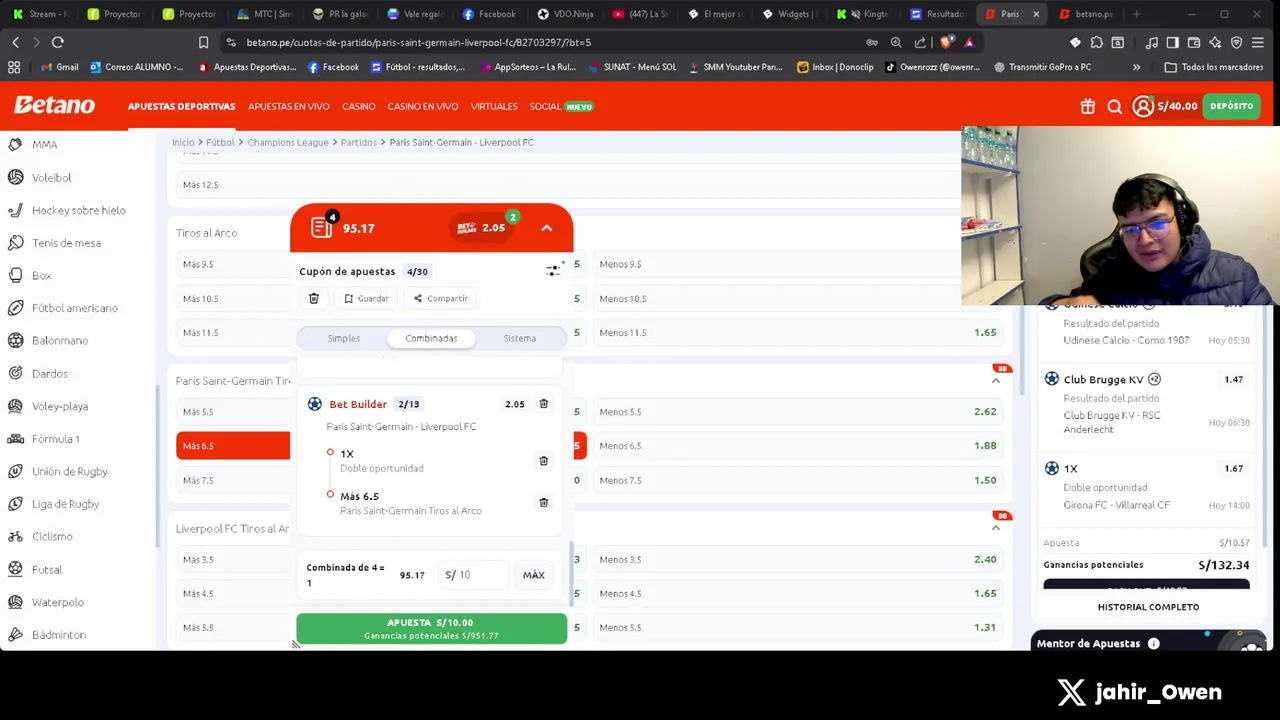Open Apuestas en Vivo menu
Image resolution: width=1280 pixels, height=720 pixels.
[288, 106]
